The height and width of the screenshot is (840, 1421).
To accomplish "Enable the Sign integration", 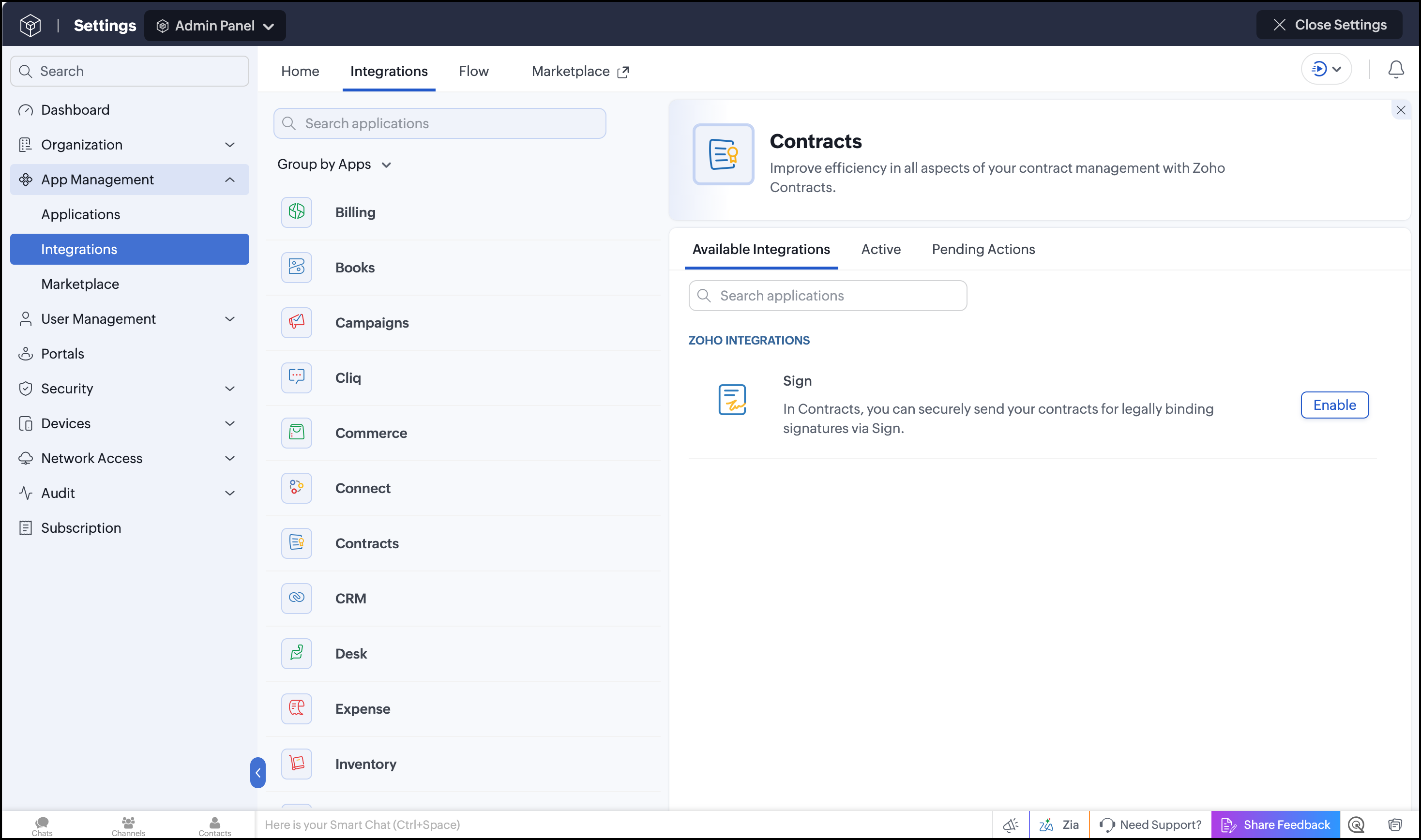I will coord(1334,405).
